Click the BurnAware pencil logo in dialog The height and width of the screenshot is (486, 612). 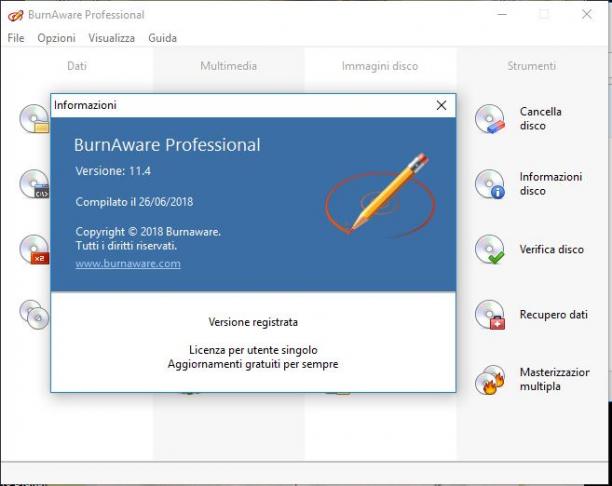coord(380,196)
